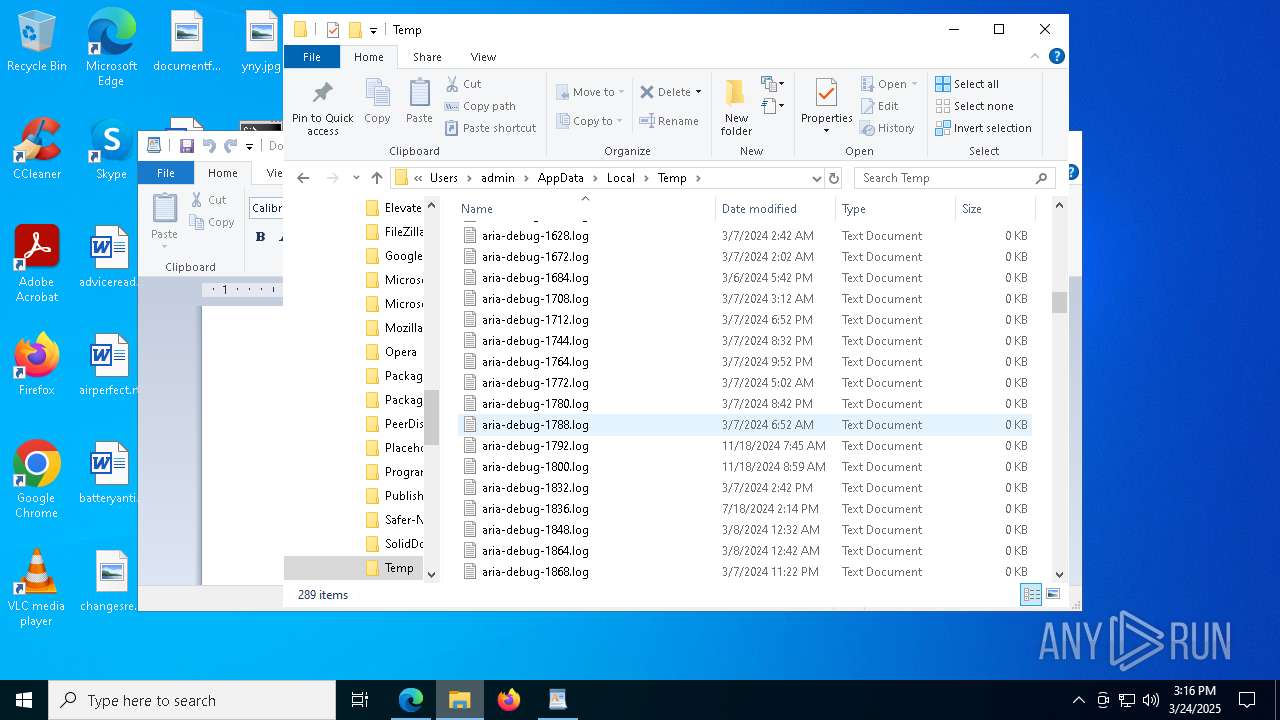Screen dimensions: 1280x720
Task: Switch to Large icons view layout
Action: [x=1053, y=594]
